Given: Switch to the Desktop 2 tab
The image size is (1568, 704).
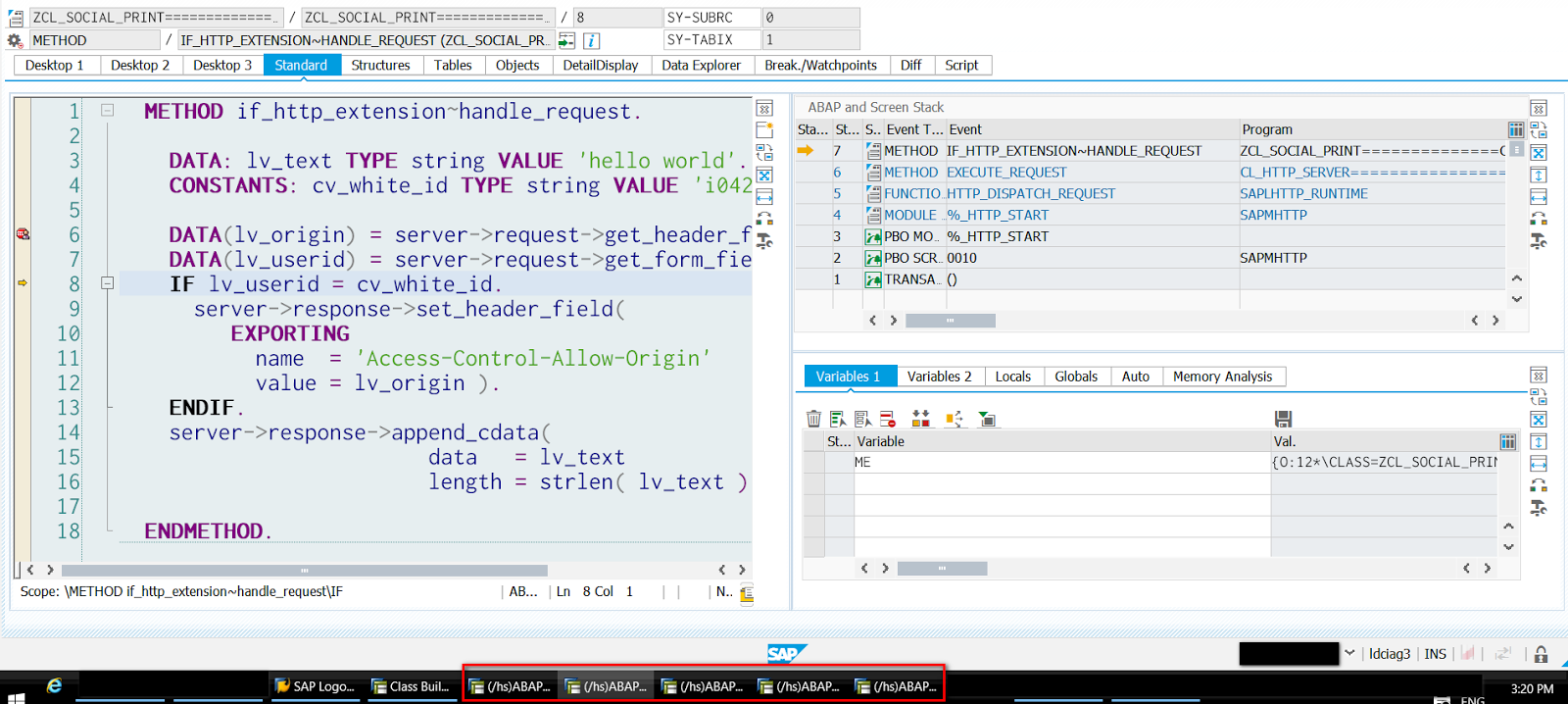Looking at the screenshot, I should click(140, 65).
